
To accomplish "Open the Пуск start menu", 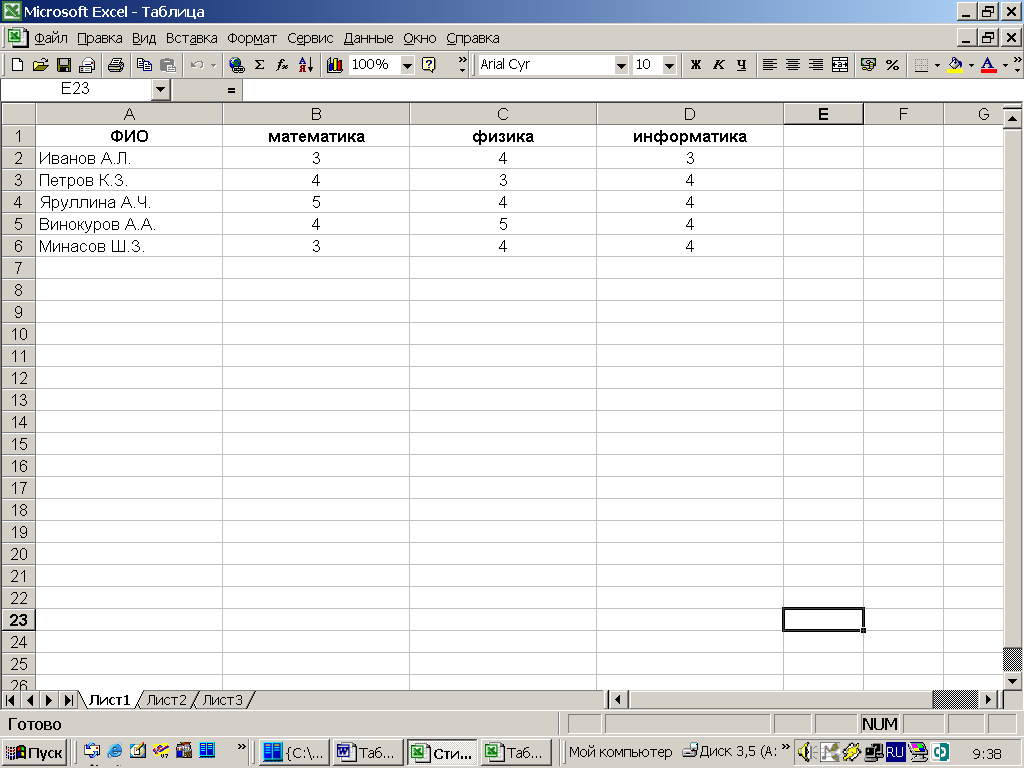I will [x=34, y=752].
